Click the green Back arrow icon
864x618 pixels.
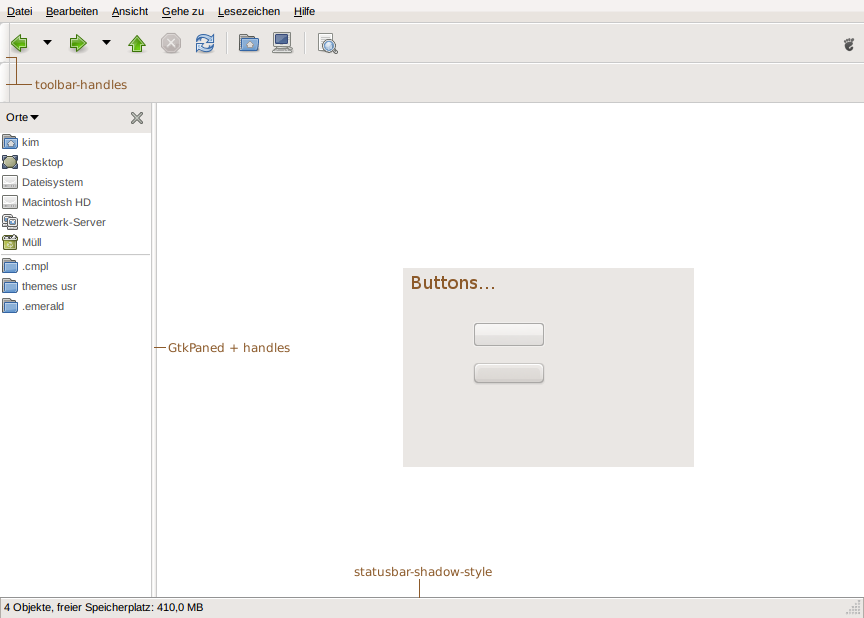pyautogui.click(x=19, y=43)
